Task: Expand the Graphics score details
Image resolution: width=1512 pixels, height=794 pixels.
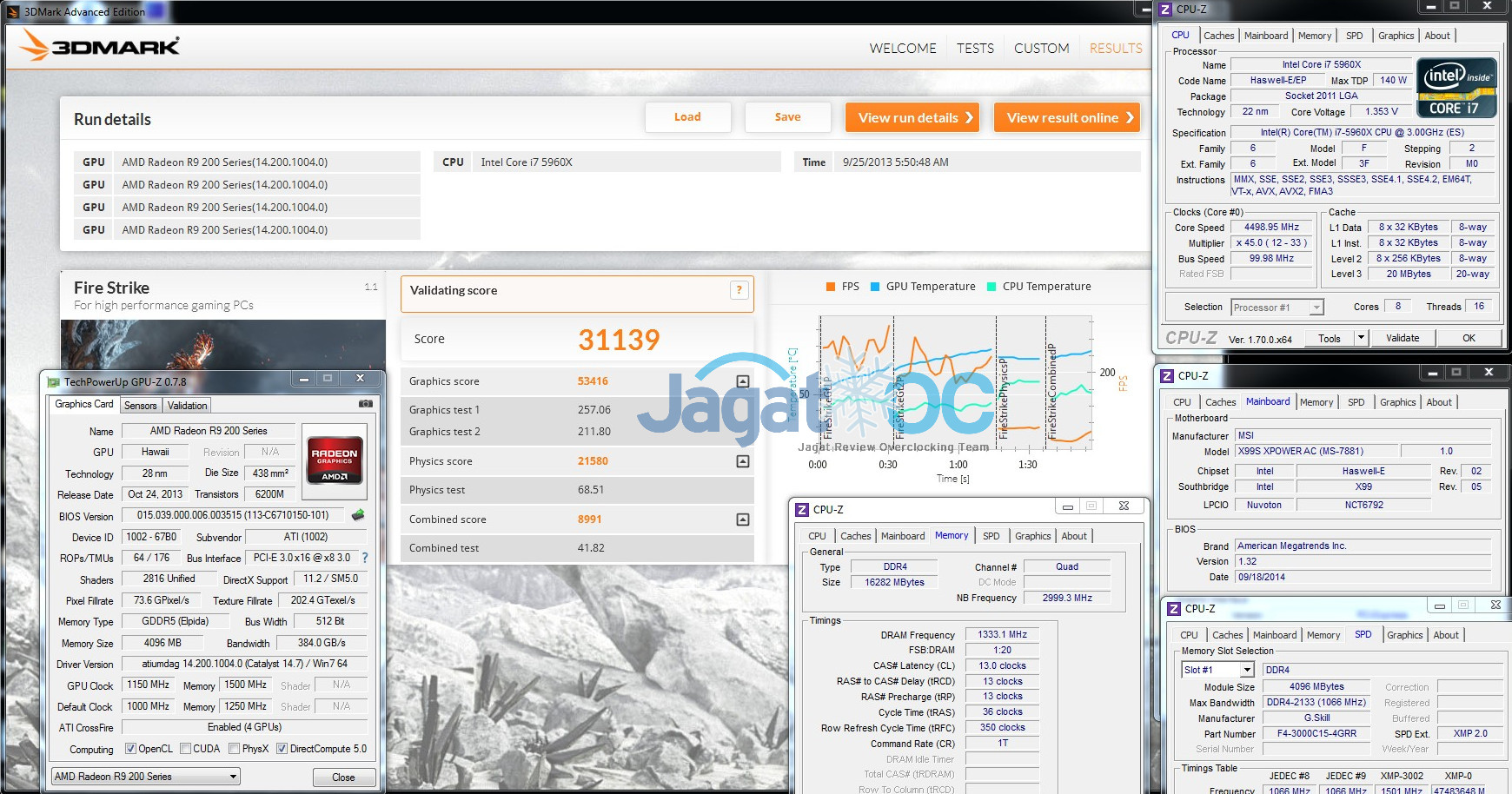Action: [x=742, y=381]
